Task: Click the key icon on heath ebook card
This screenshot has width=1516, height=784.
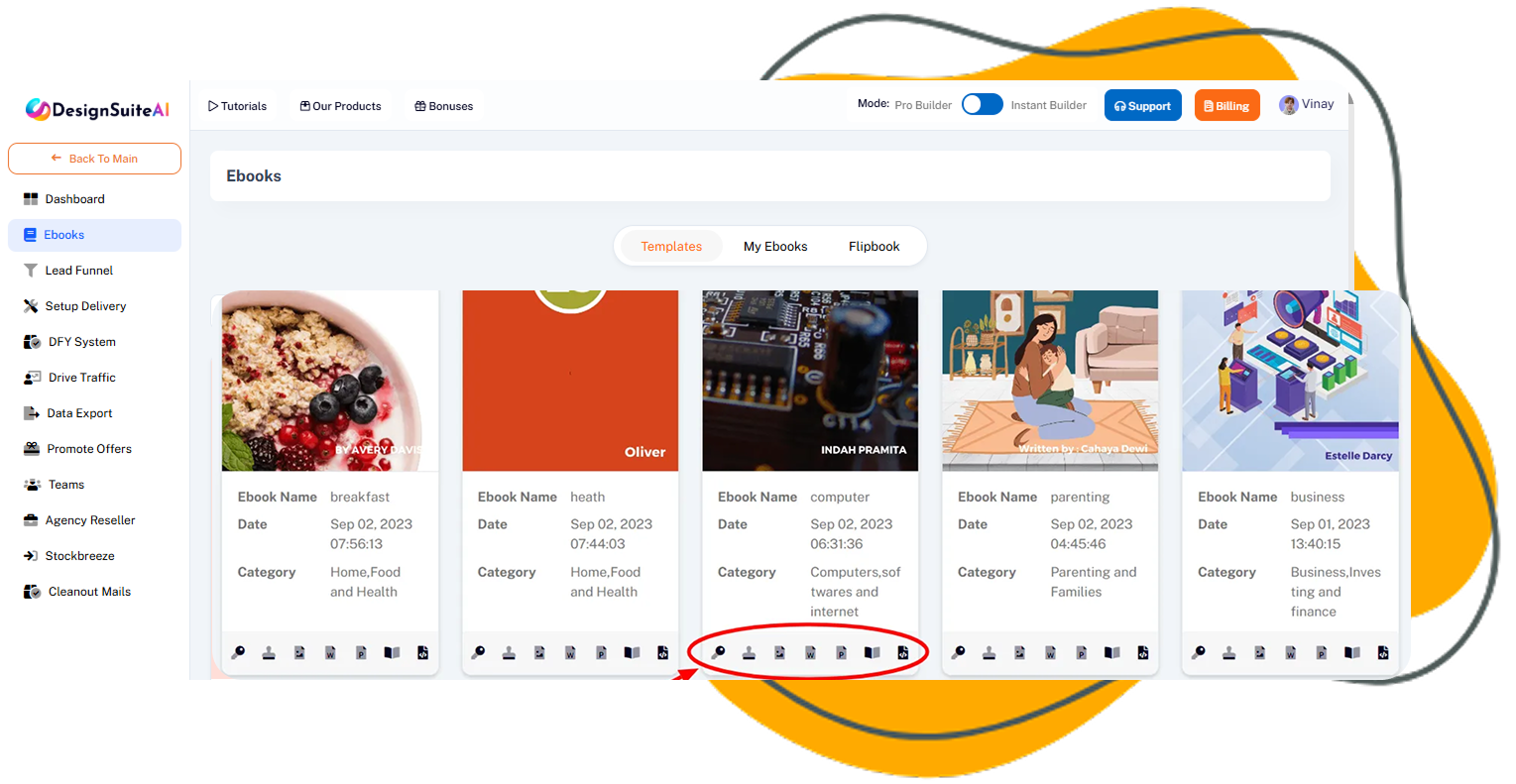Action: 478,652
